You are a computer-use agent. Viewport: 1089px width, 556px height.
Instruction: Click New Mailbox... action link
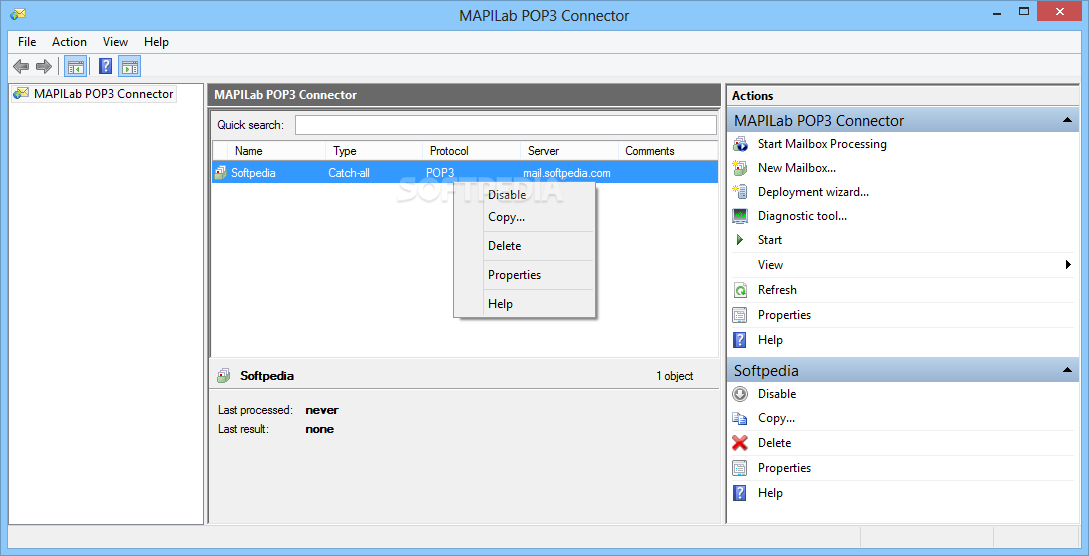tap(797, 168)
